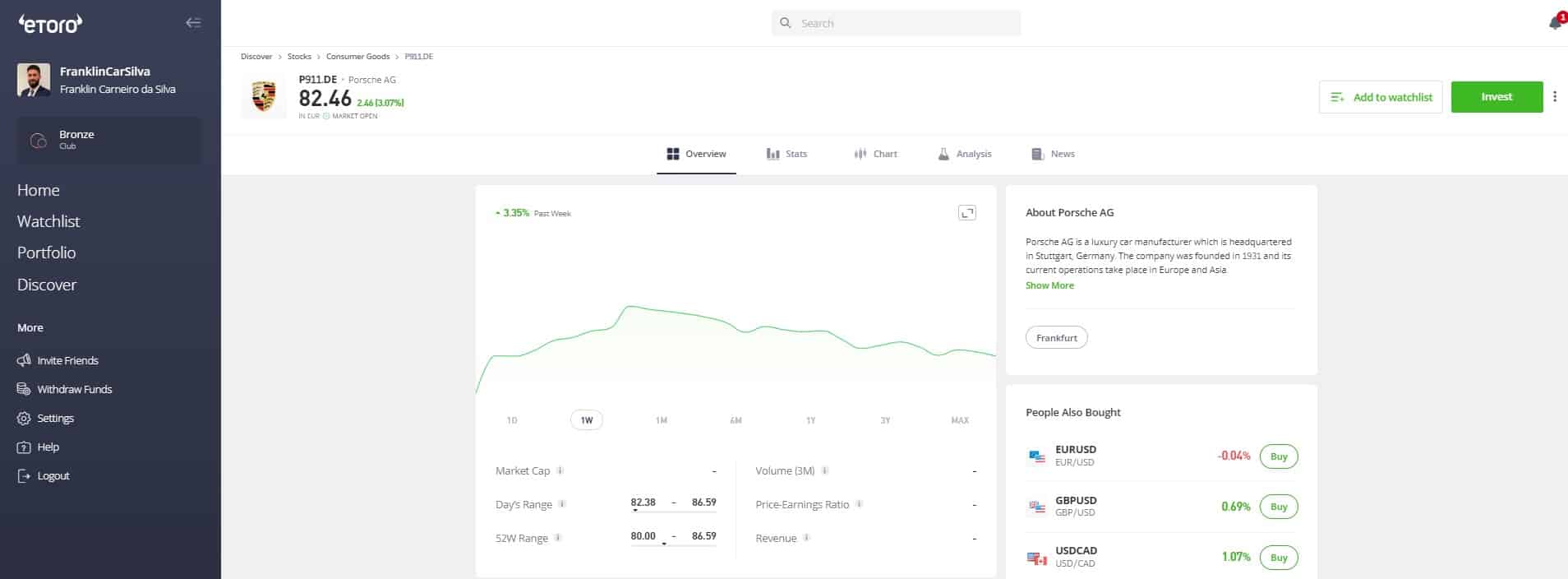1568x579 pixels.
Task: Click the 52W Range info icon
Action: click(558, 538)
